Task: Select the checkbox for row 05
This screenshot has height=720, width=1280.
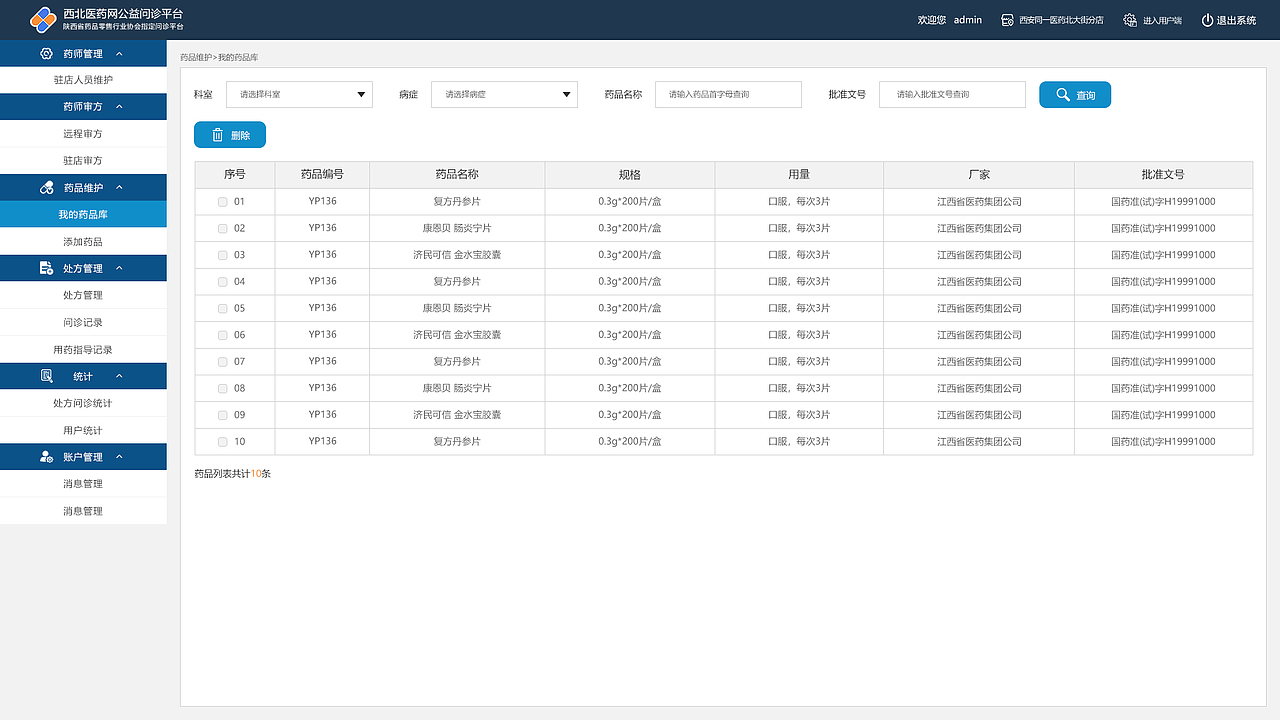Action: tap(222, 308)
